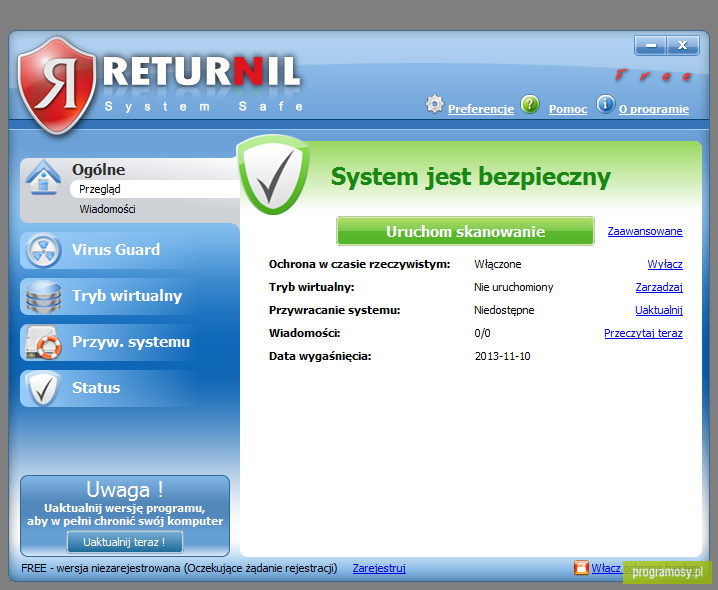Click the messages count 0/0
718x590 pixels.
click(x=482, y=333)
